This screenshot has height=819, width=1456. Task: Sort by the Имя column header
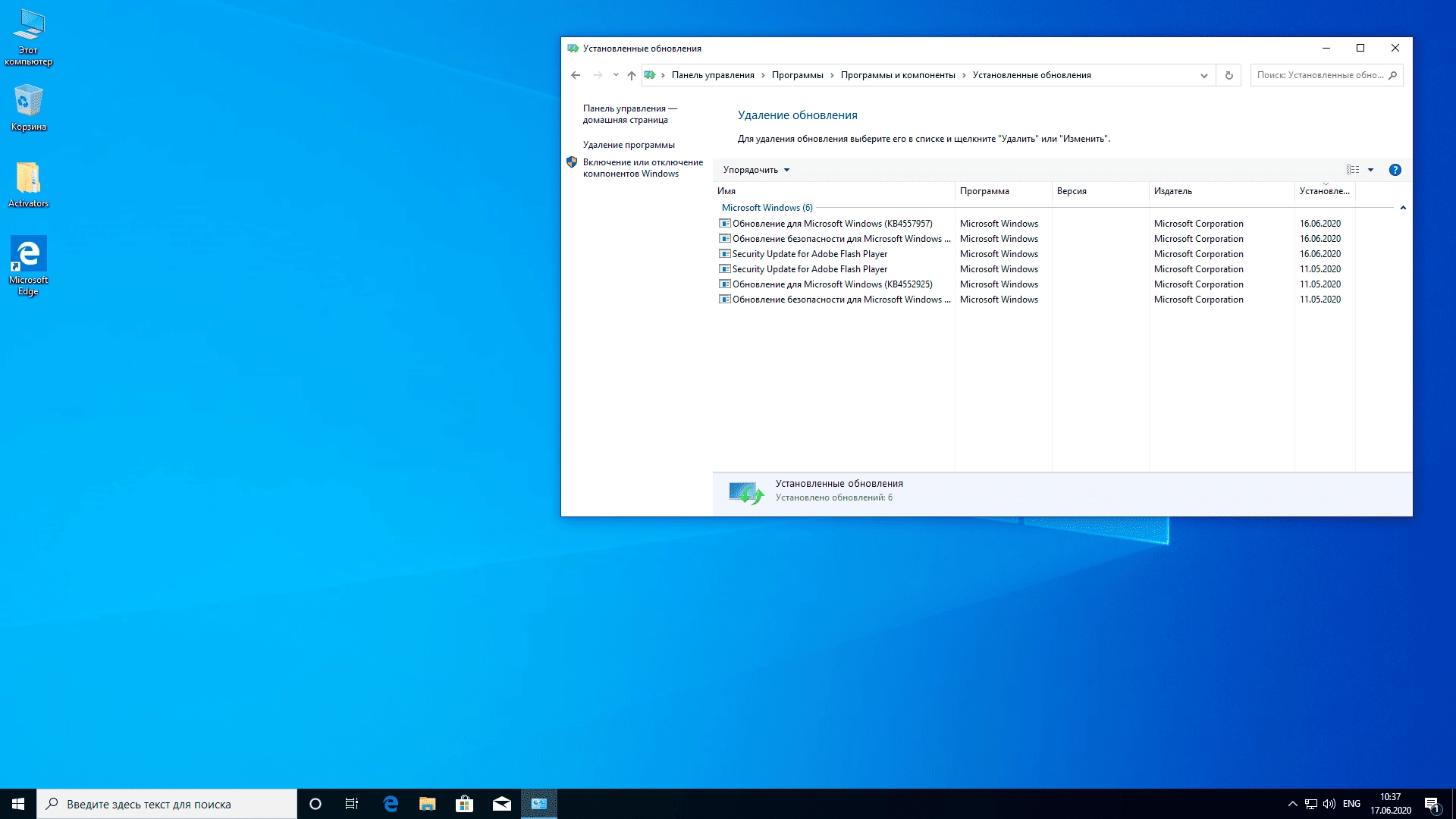[833, 191]
